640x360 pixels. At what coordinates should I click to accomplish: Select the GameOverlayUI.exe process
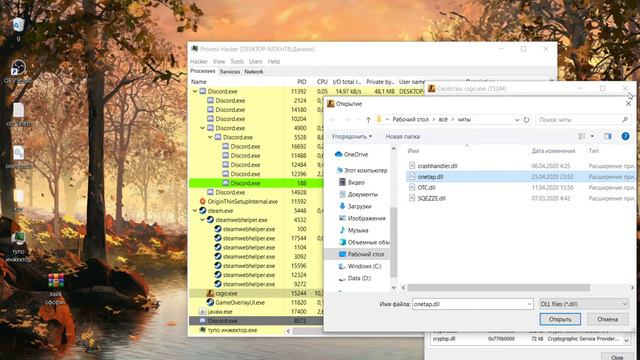coord(240,302)
